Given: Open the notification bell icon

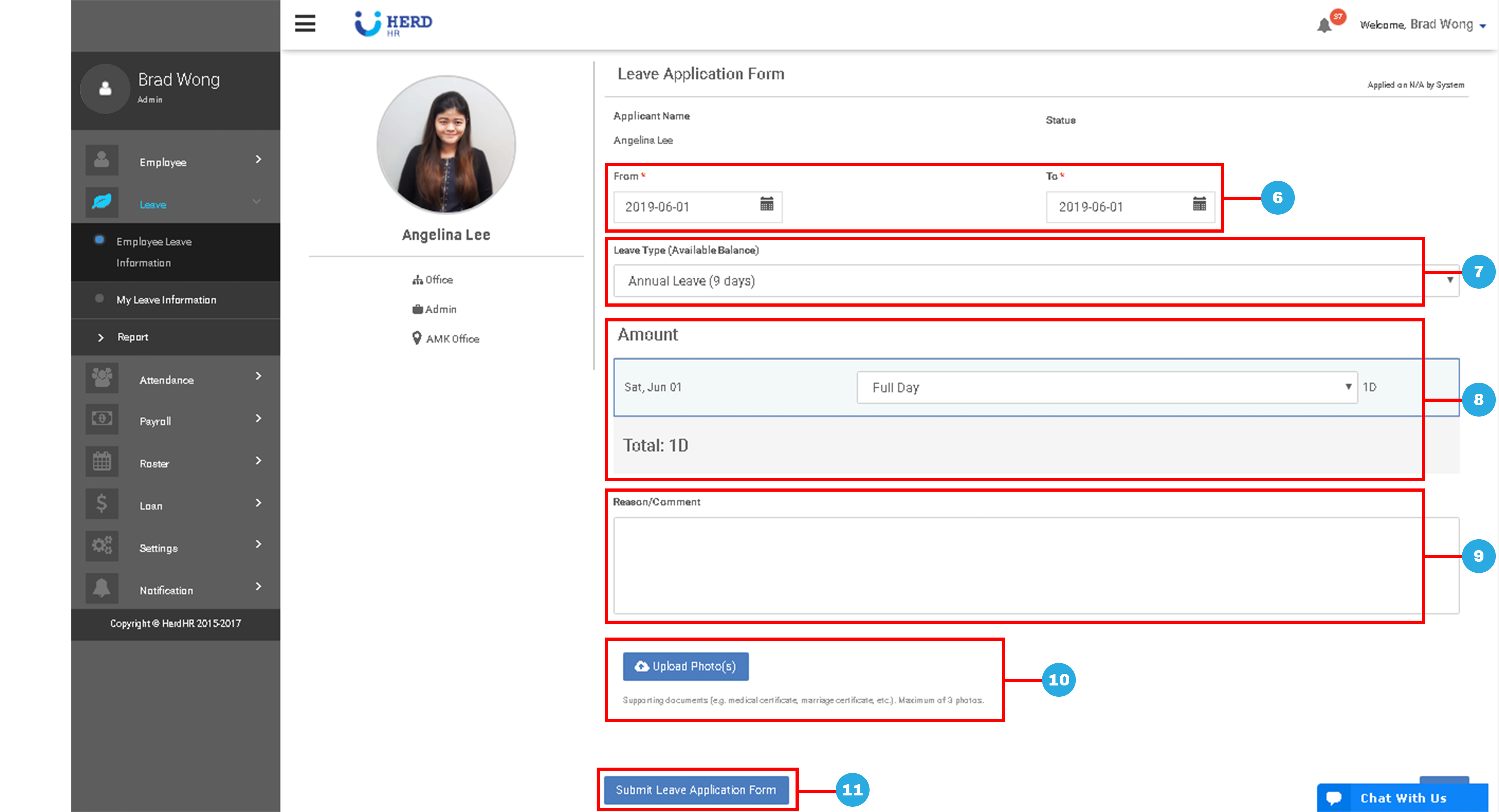Looking at the screenshot, I should pos(1324,26).
